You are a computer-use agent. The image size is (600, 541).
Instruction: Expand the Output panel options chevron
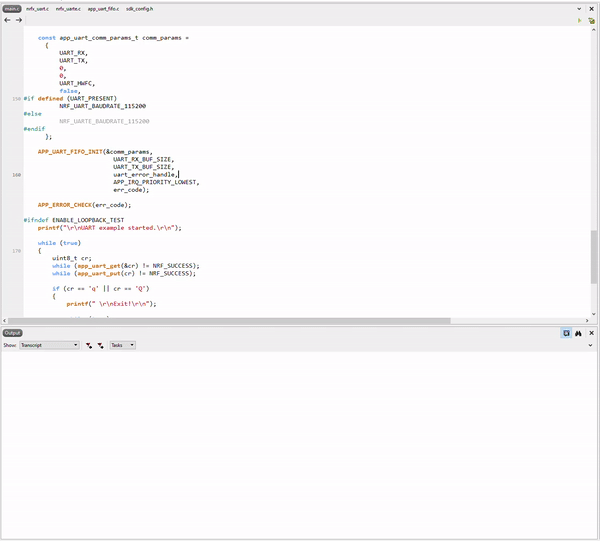click(590, 345)
